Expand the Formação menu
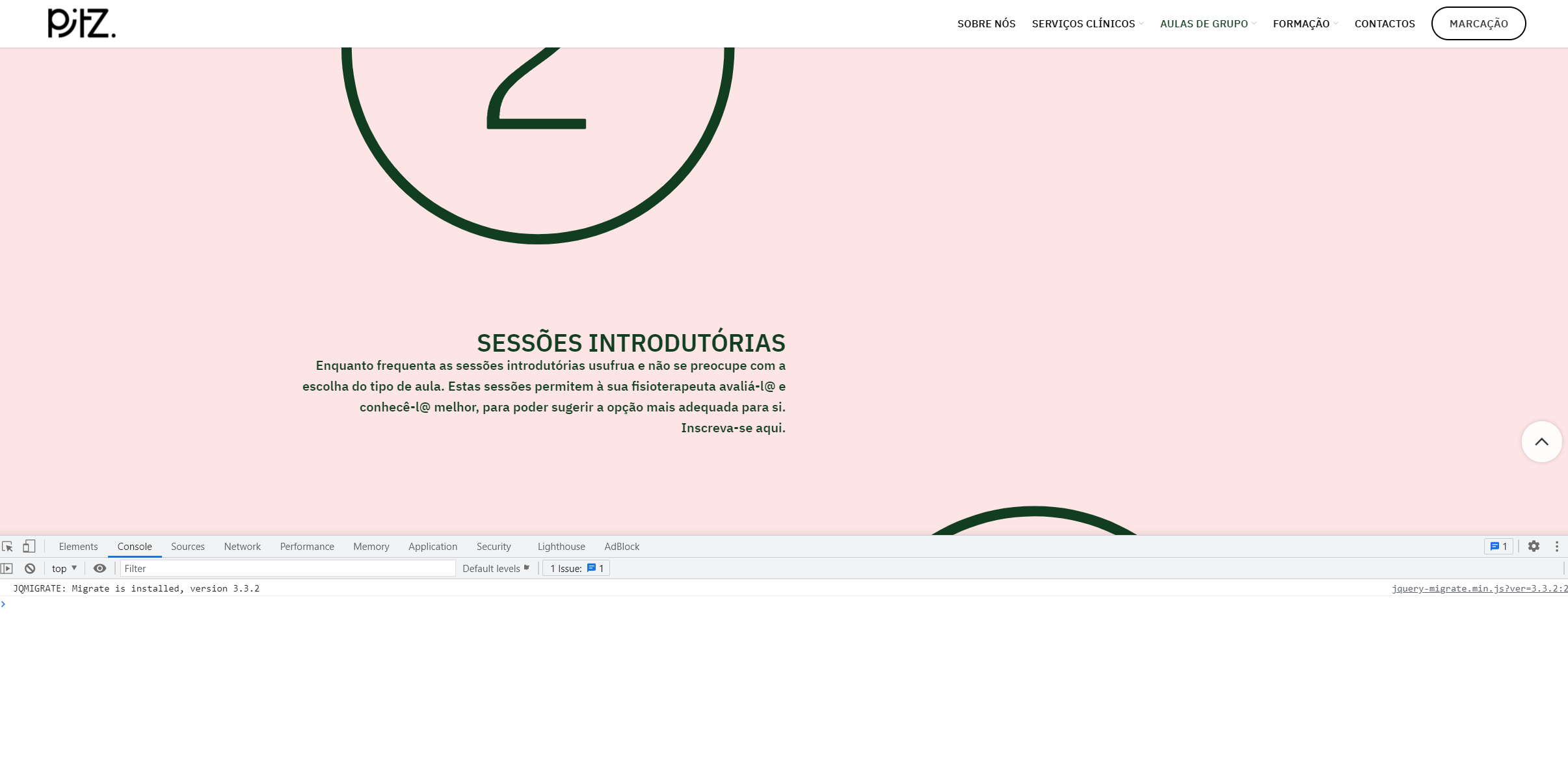1568x782 pixels. [x=1305, y=24]
